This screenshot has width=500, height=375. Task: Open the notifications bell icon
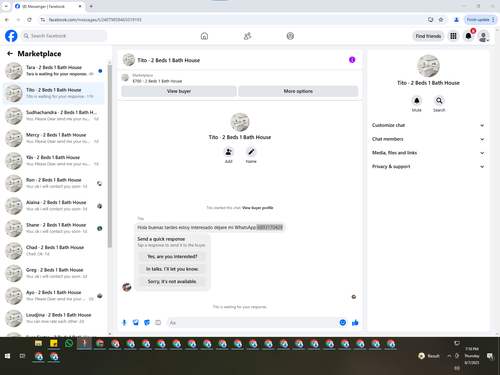click(x=468, y=36)
